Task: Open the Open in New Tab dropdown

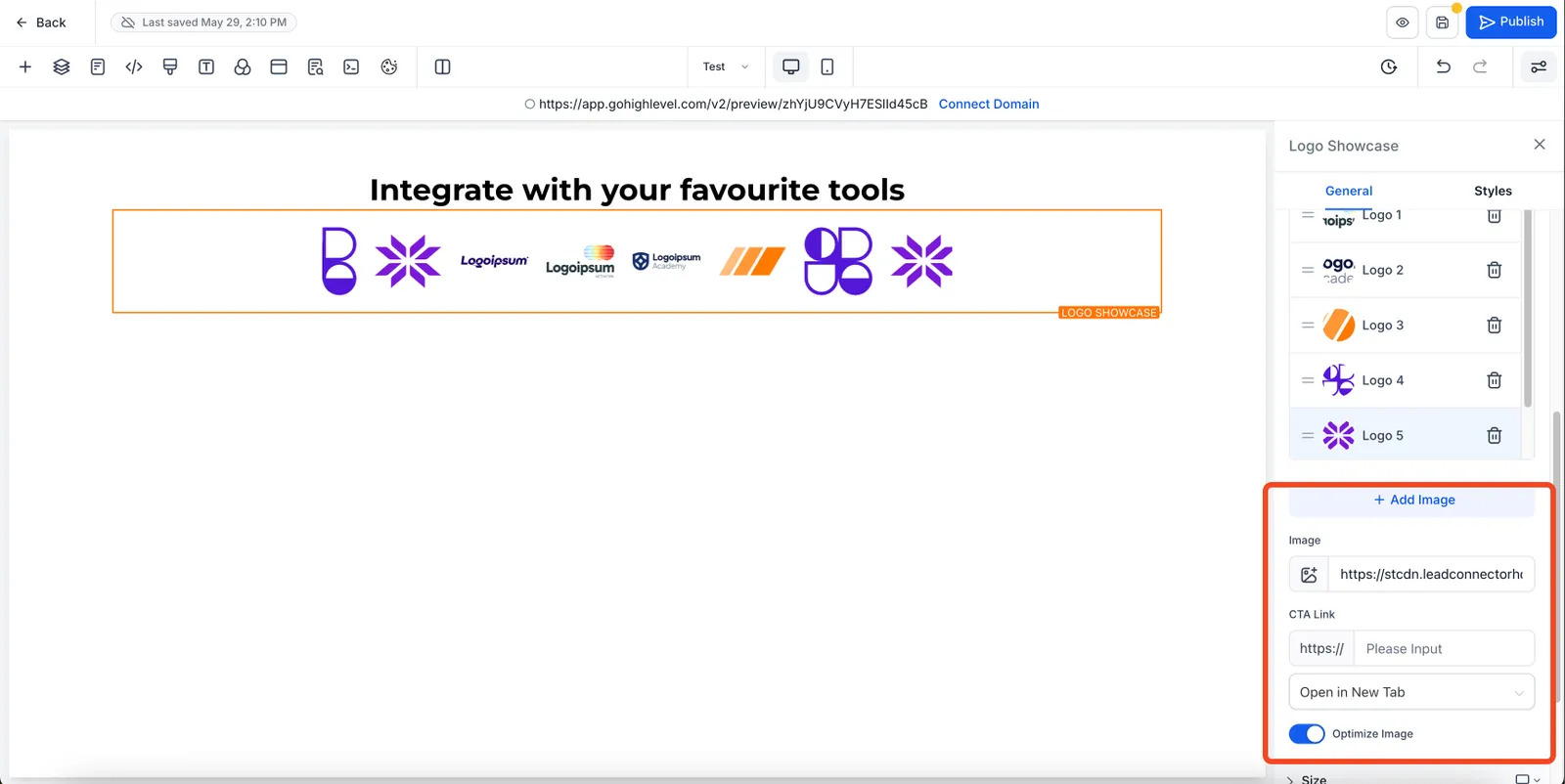Action: click(1411, 692)
